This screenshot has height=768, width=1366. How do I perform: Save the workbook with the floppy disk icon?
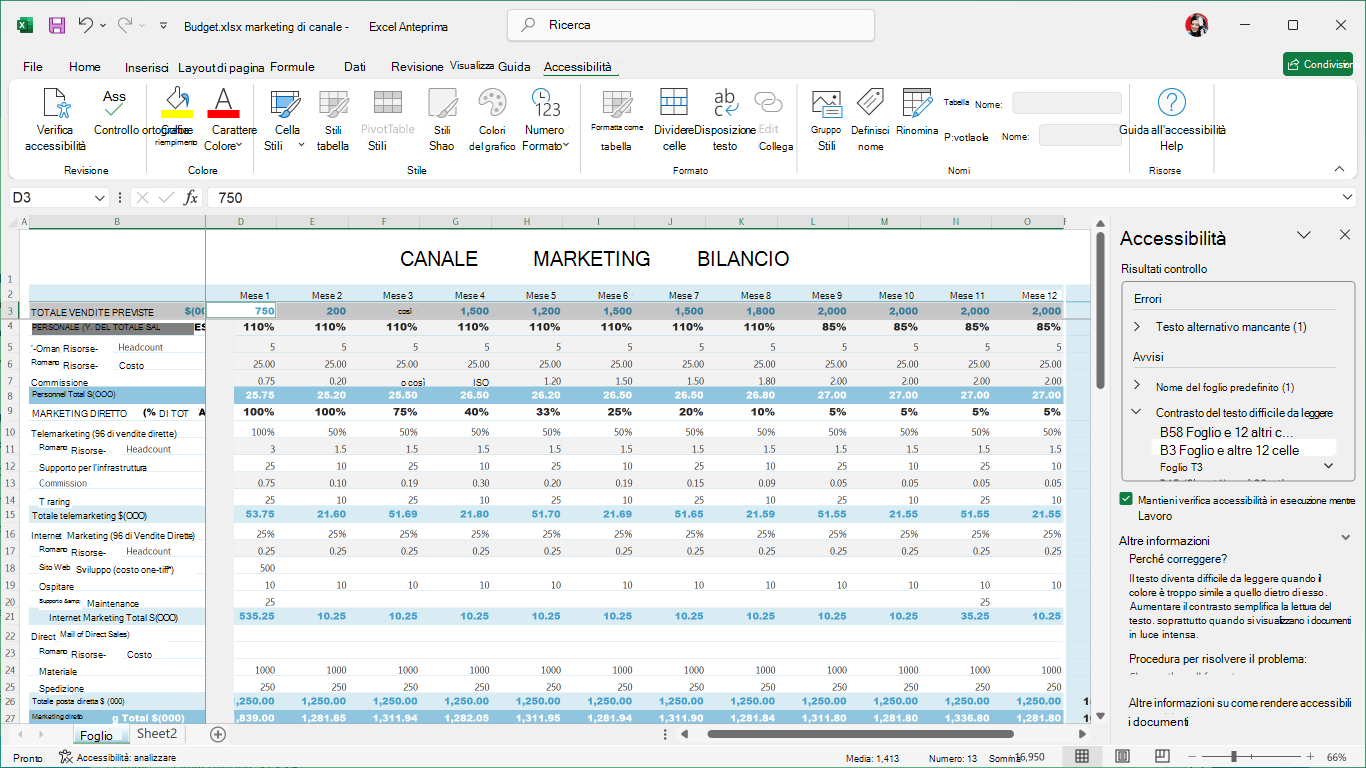[x=57, y=25]
